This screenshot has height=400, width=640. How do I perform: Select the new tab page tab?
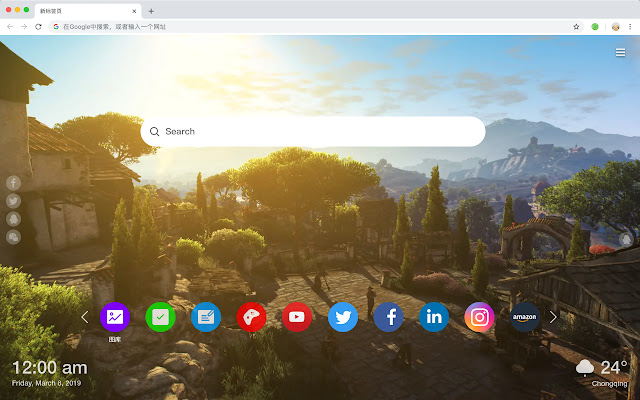(88, 11)
